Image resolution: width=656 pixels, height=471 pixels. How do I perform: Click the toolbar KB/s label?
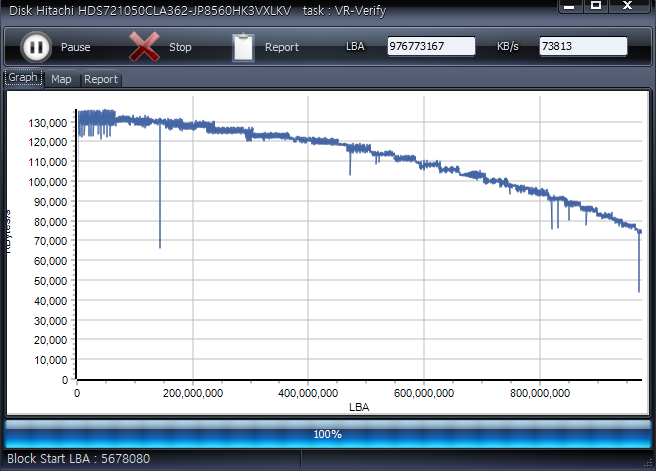(507, 46)
